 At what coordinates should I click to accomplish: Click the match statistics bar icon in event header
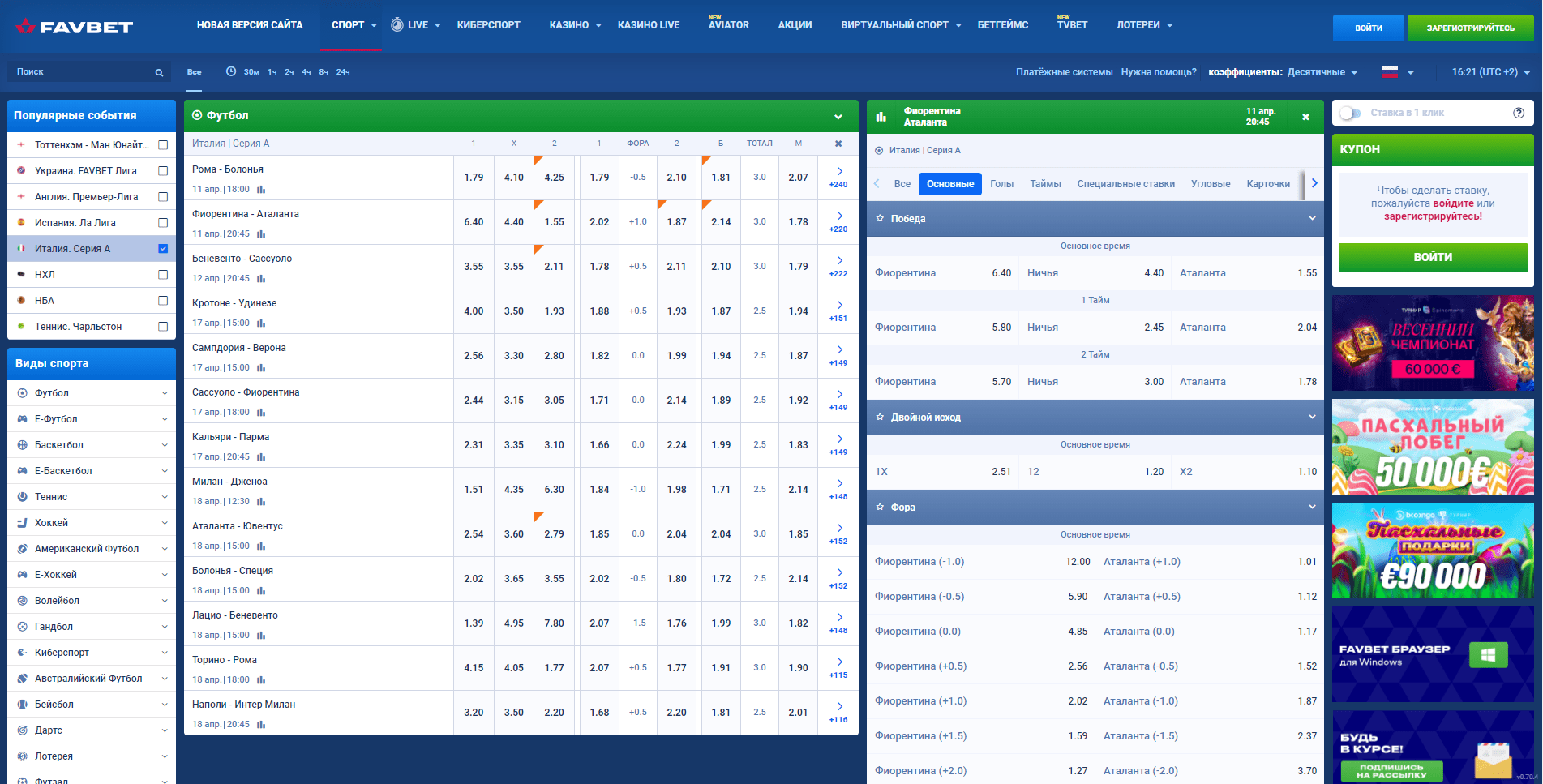881,117
